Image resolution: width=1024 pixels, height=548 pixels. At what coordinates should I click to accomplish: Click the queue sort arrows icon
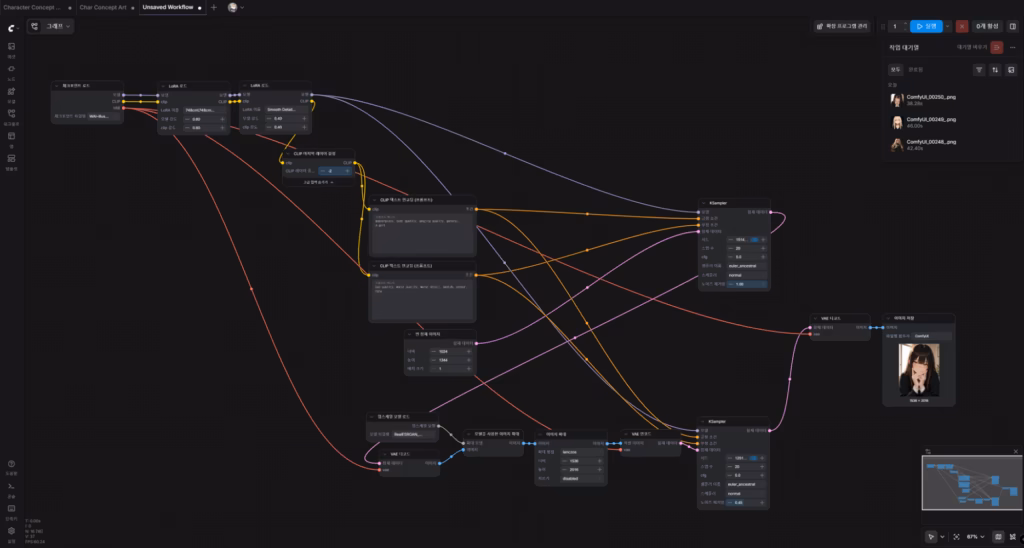coord(995,70)
